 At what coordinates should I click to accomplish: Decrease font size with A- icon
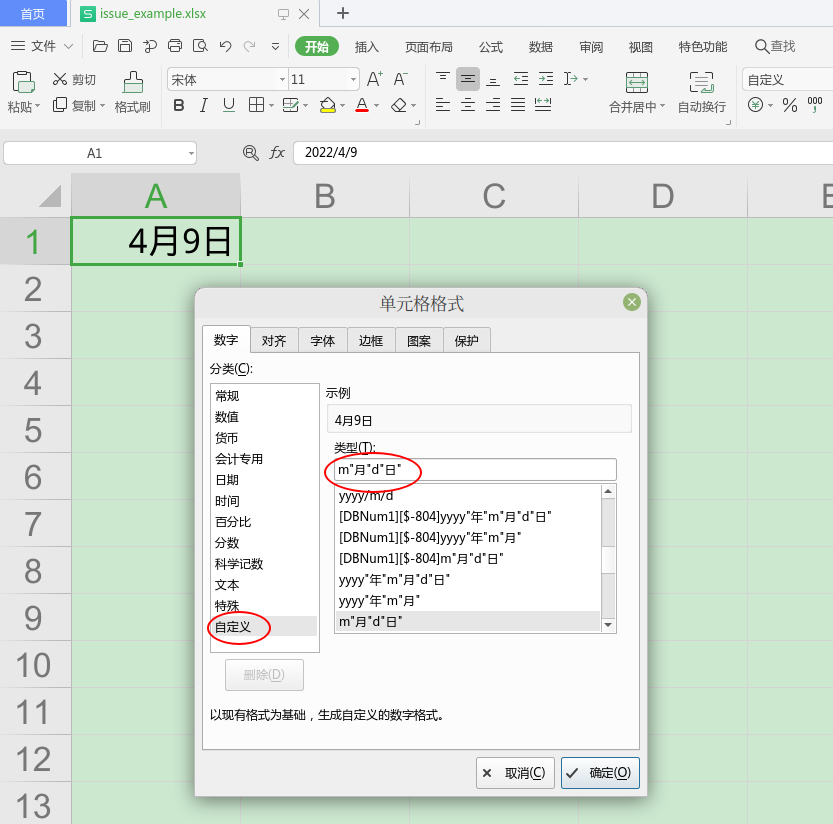click(401, 80)
